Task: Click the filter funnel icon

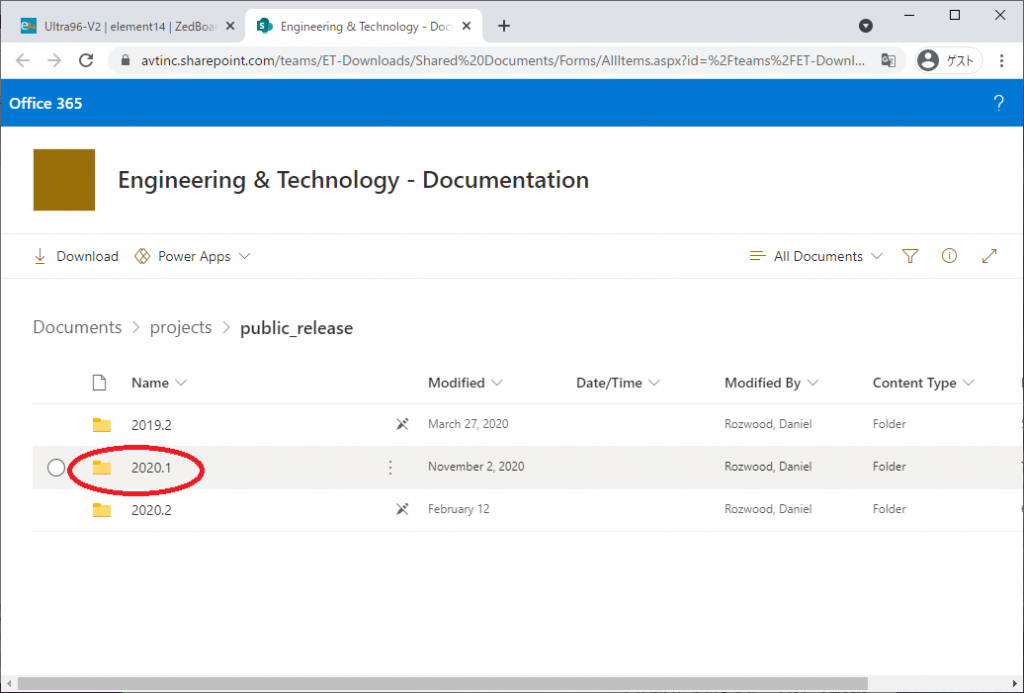Action: tap(909, 256)
